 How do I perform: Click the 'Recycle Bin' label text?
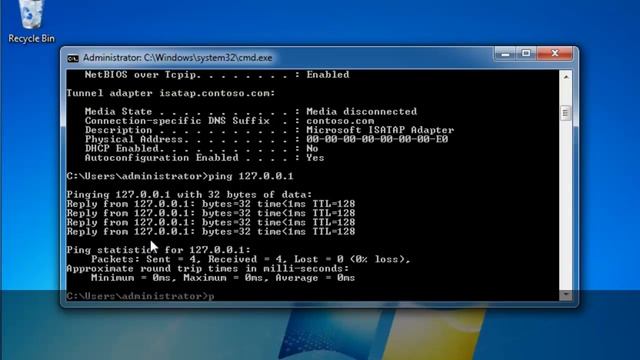pyautogui.click(x=31, y=39)
